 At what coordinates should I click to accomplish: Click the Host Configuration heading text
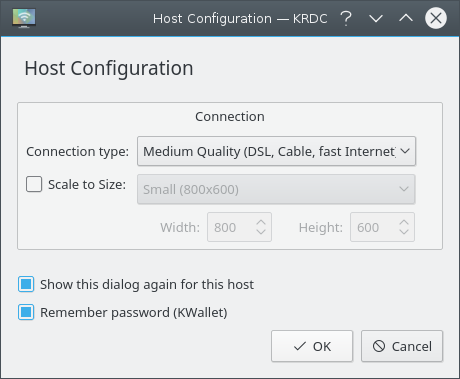pos(109,68)
